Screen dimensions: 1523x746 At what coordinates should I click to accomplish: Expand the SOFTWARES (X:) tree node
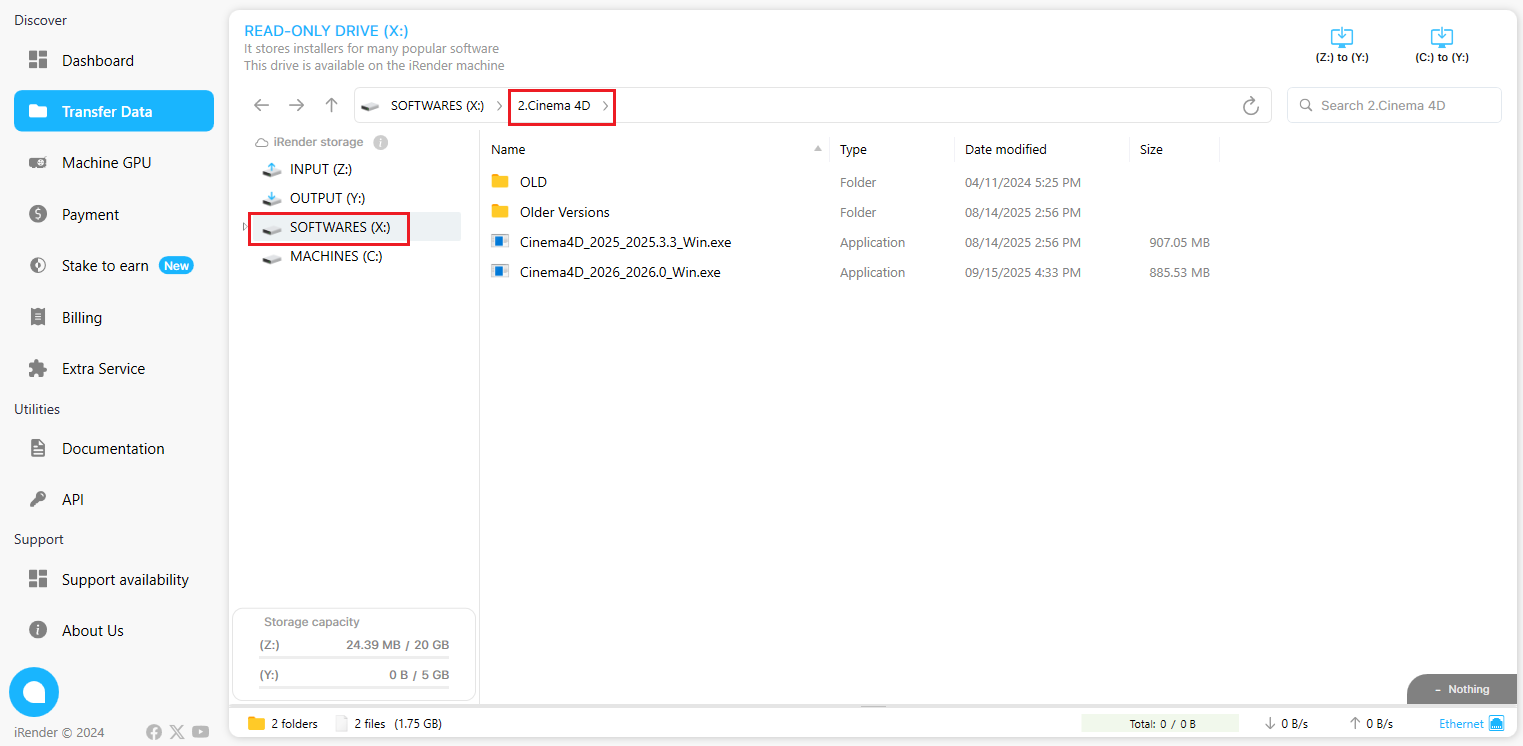244,228
